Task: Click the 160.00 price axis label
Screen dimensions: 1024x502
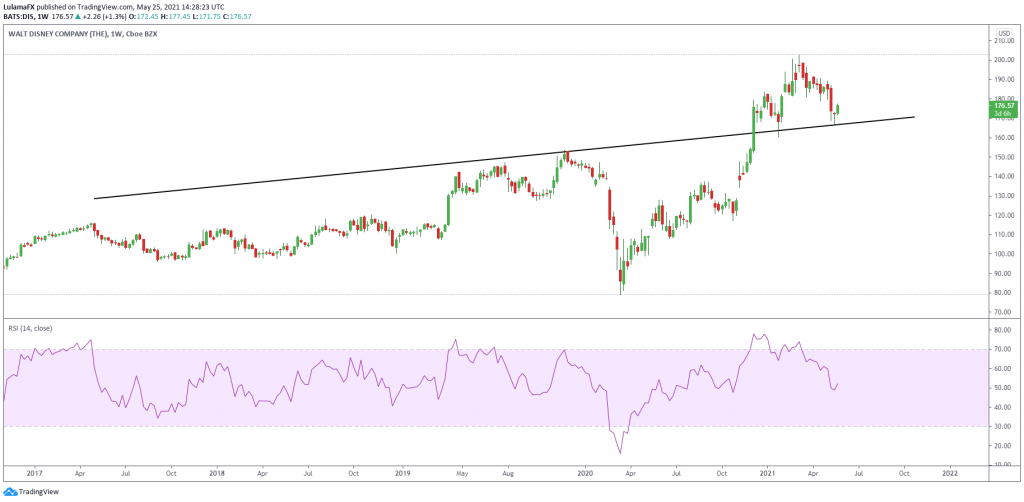Action: point(1002,138)
